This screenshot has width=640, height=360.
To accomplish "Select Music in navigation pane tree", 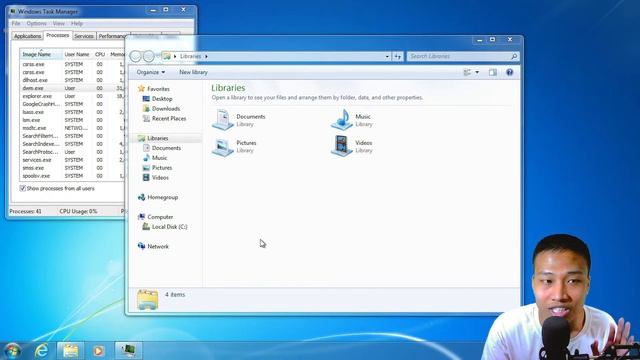I will [159, 158].
